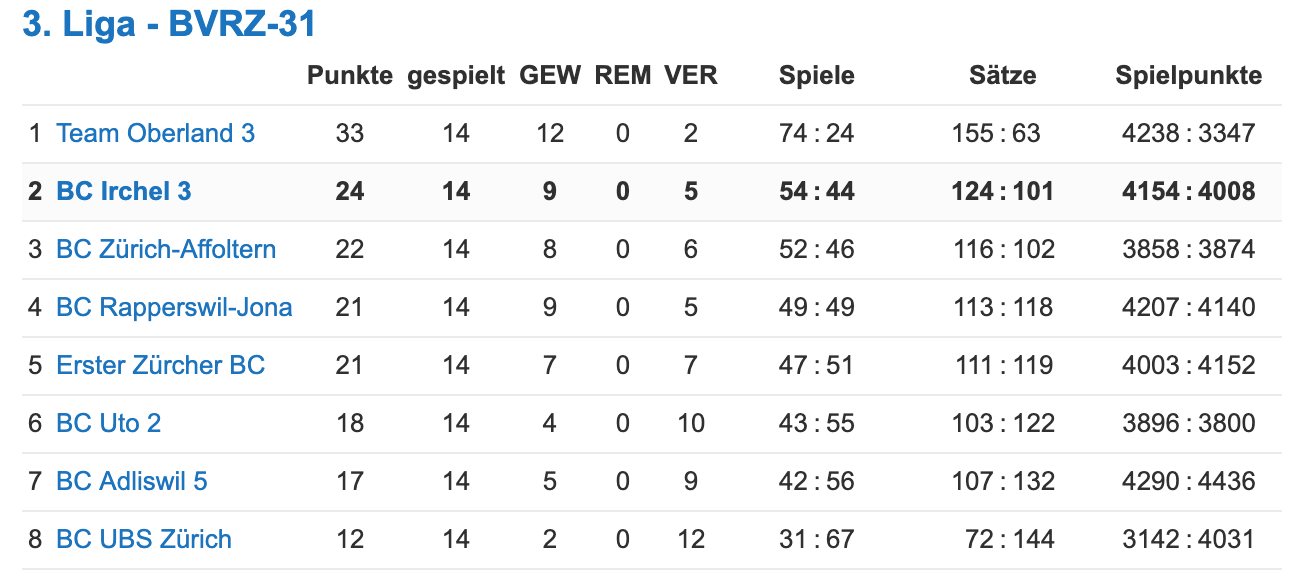The width and height of the screenshot is (1296, 582).
Task: Click the GEW column header
Action: click(x=550, y=76)
